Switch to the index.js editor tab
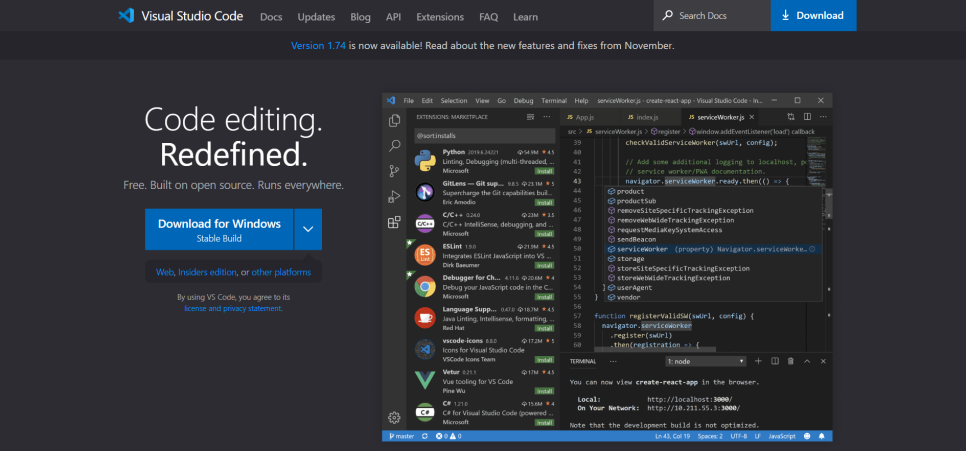This screenshot has width=966, height=451. pos(643,117)
